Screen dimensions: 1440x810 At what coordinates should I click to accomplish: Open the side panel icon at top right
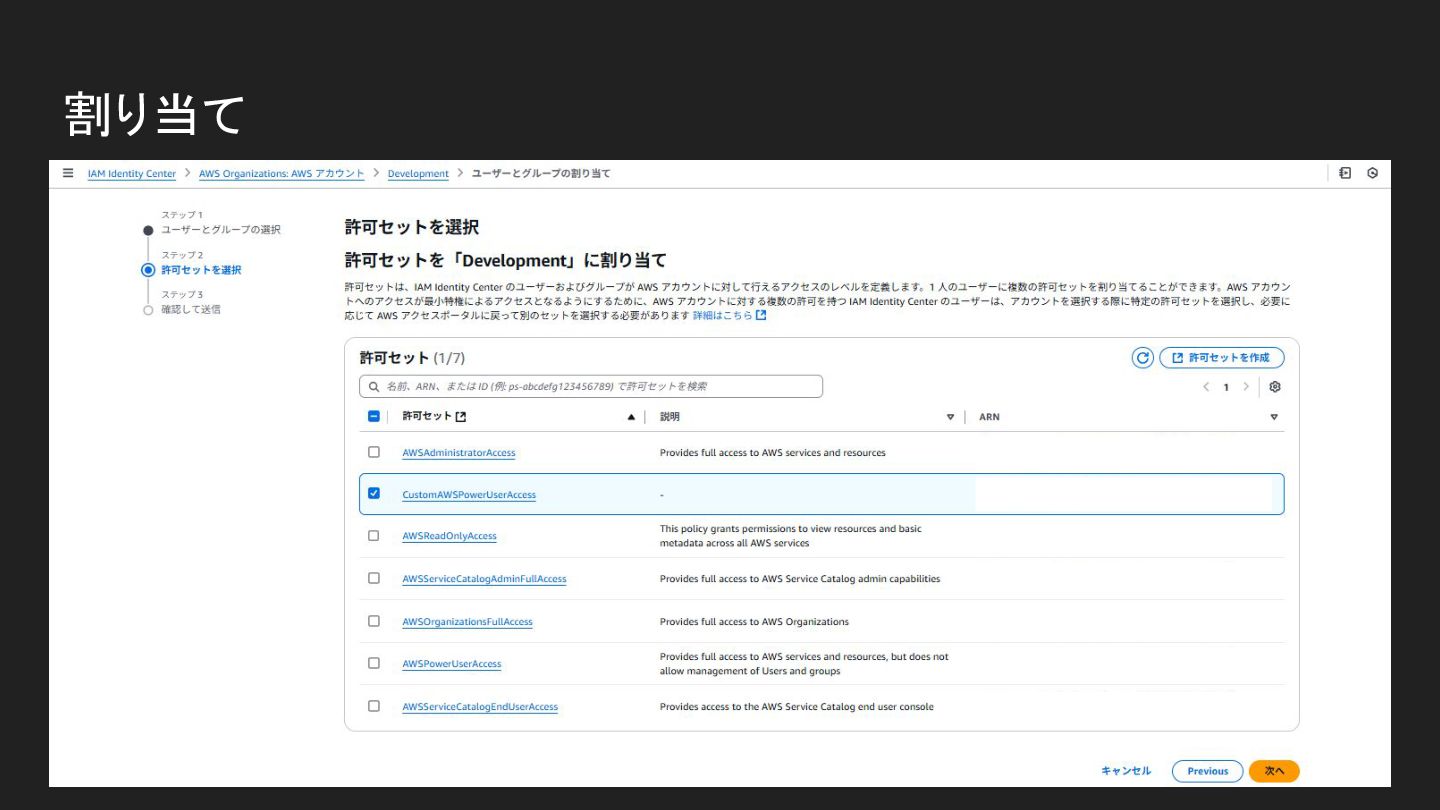pyautogui.click(x=1345, y=173)
